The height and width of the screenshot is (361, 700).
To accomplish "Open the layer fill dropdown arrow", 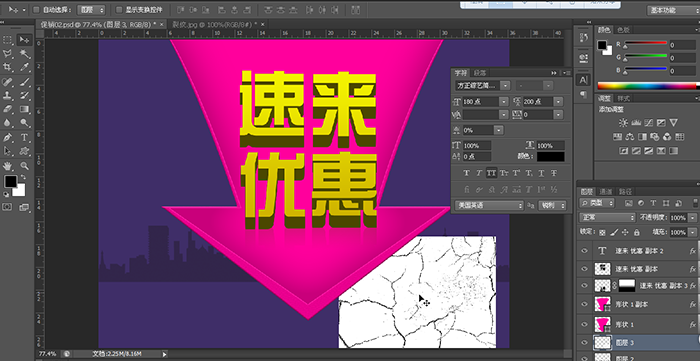I will 691,232.
